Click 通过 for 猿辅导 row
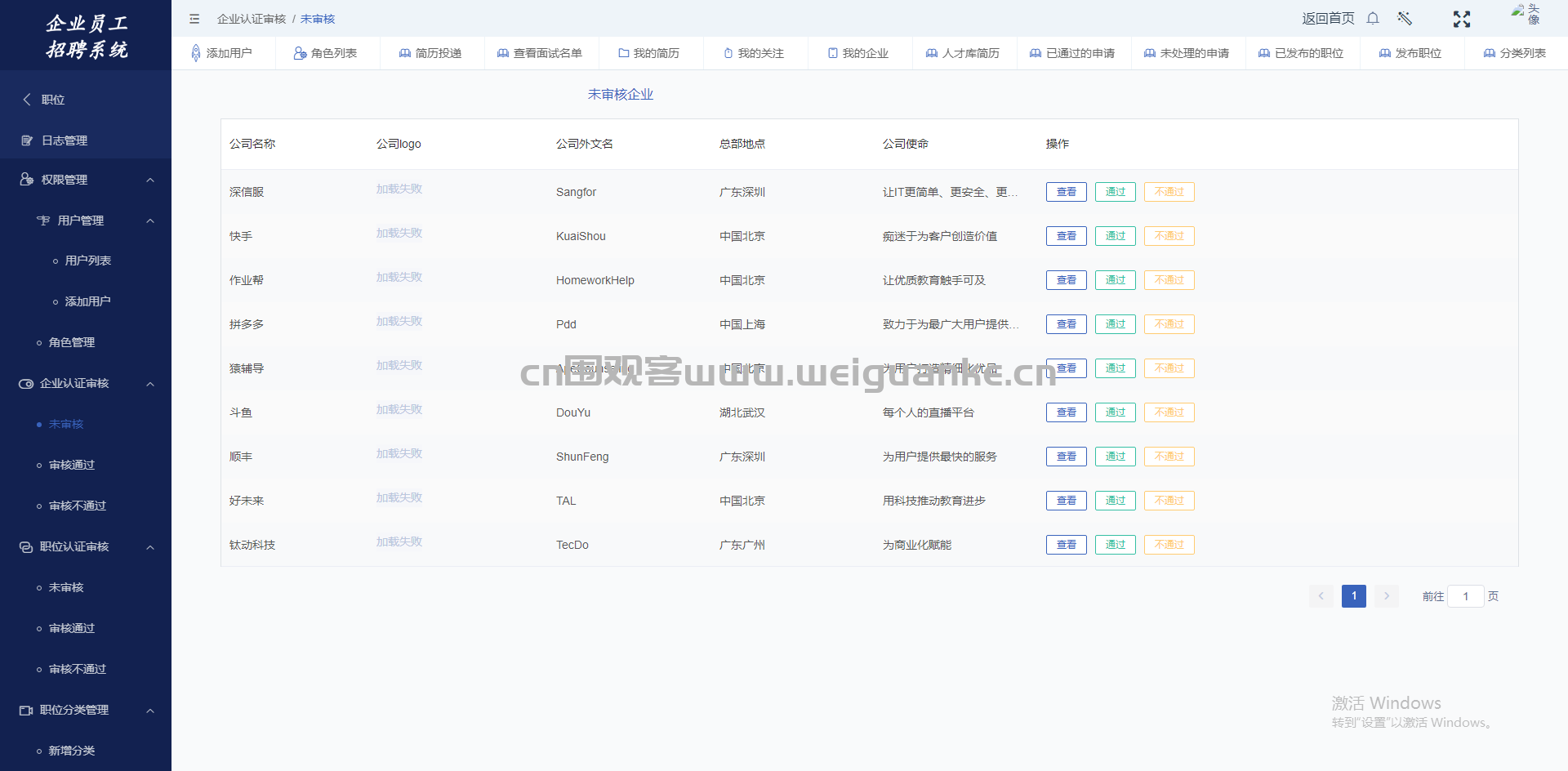Screen dimensions: 1568x771 [x=1116, y=368]
